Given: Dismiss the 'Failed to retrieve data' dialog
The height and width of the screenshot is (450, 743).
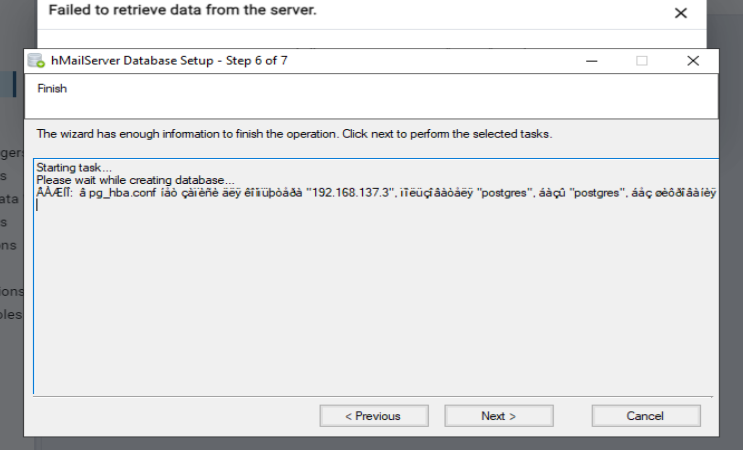Looking at the screenshot, I should [681, 13].
